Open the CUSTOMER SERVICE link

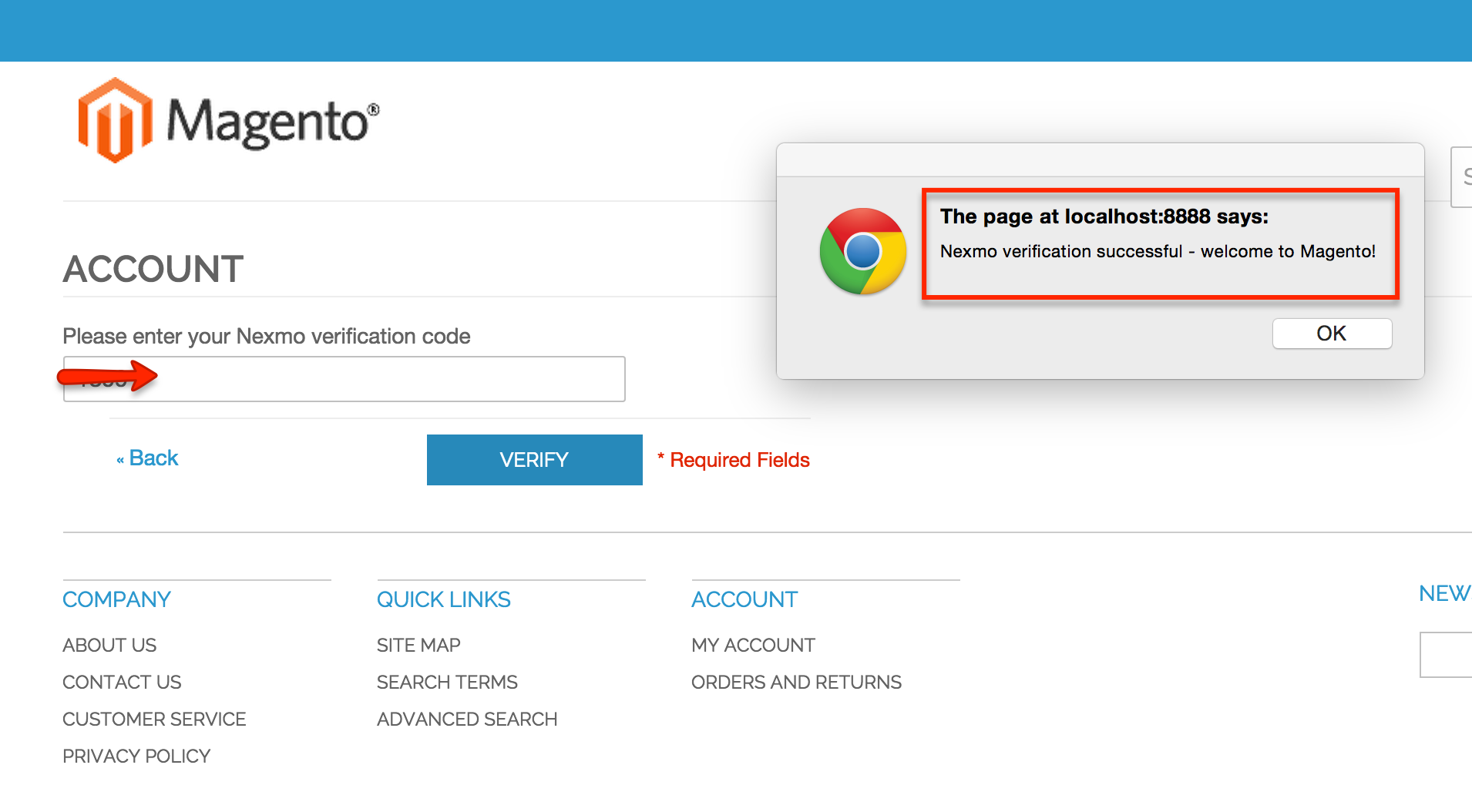[154, 719]
